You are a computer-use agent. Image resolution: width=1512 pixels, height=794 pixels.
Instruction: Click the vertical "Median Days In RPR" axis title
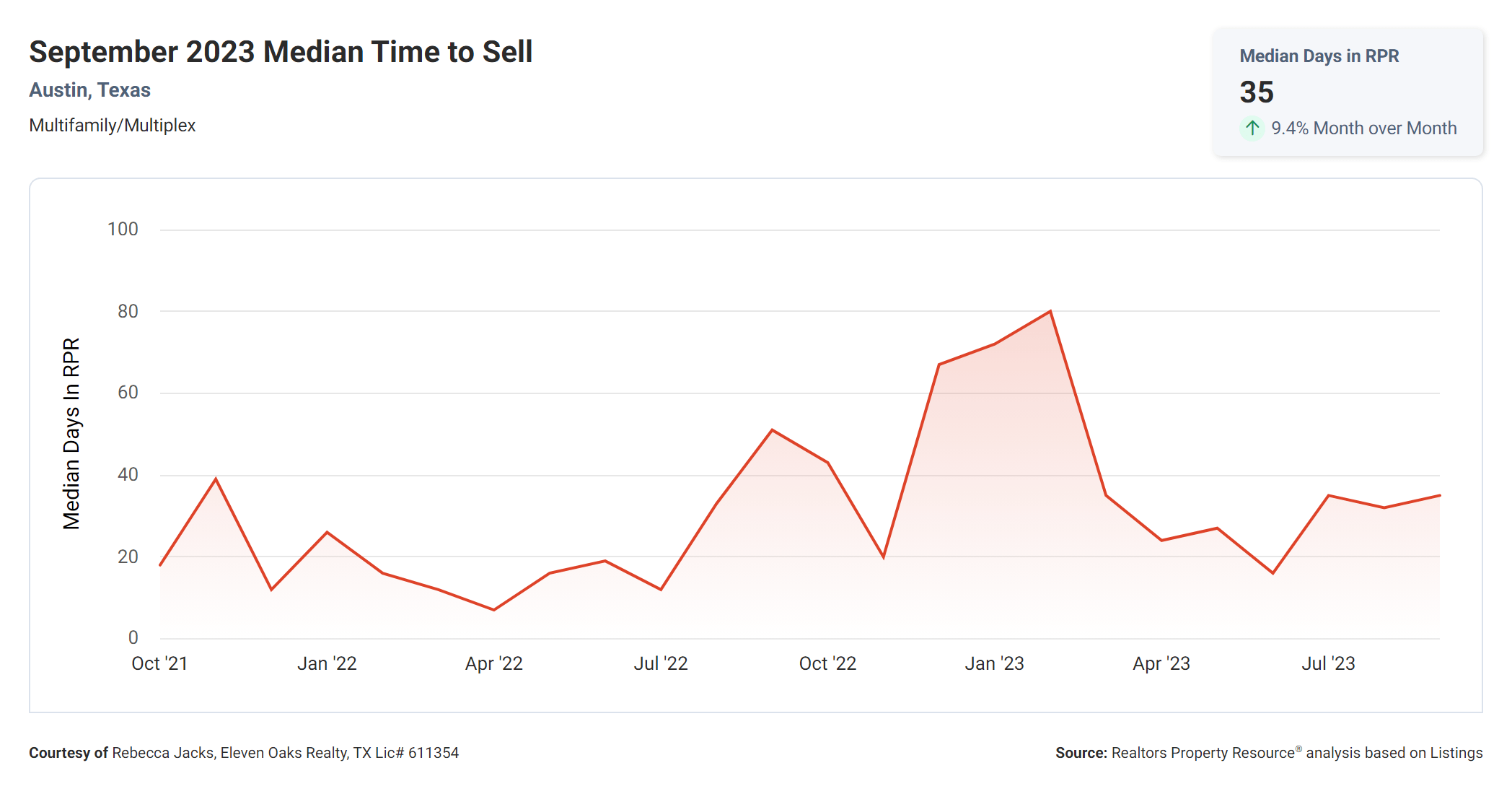coord(71,433)
